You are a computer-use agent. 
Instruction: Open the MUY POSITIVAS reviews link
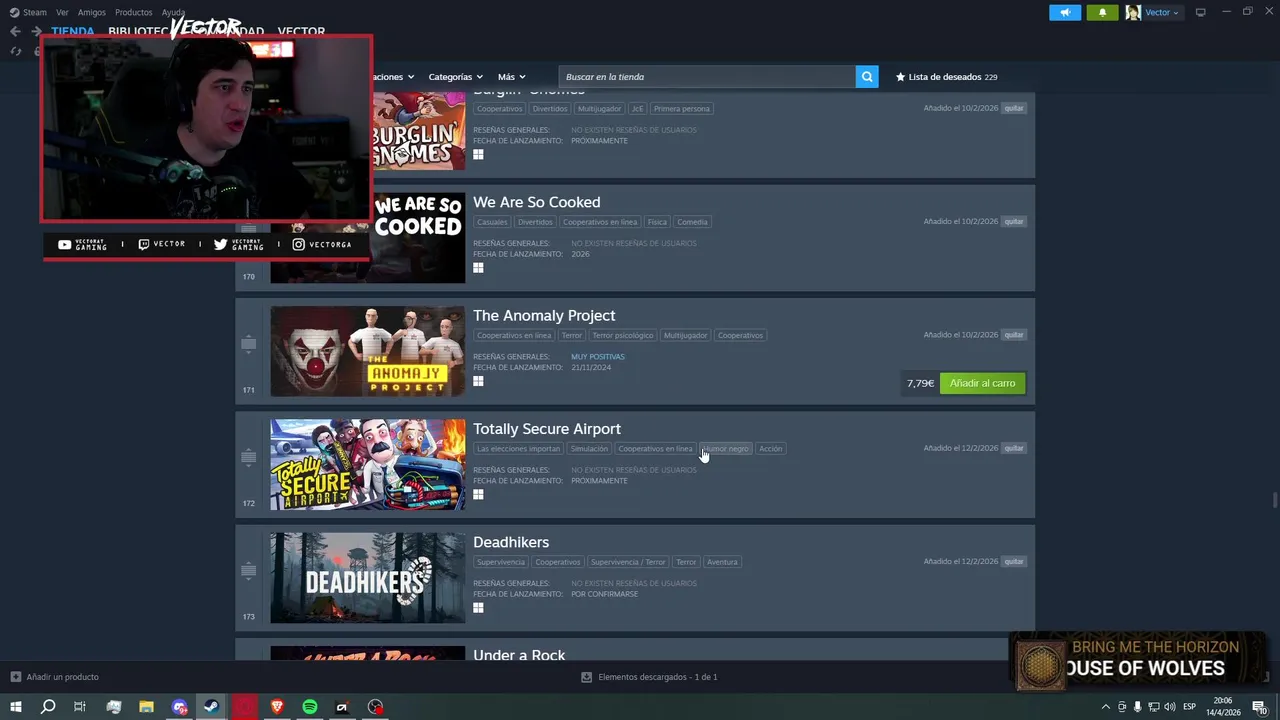tap(598, 357)
